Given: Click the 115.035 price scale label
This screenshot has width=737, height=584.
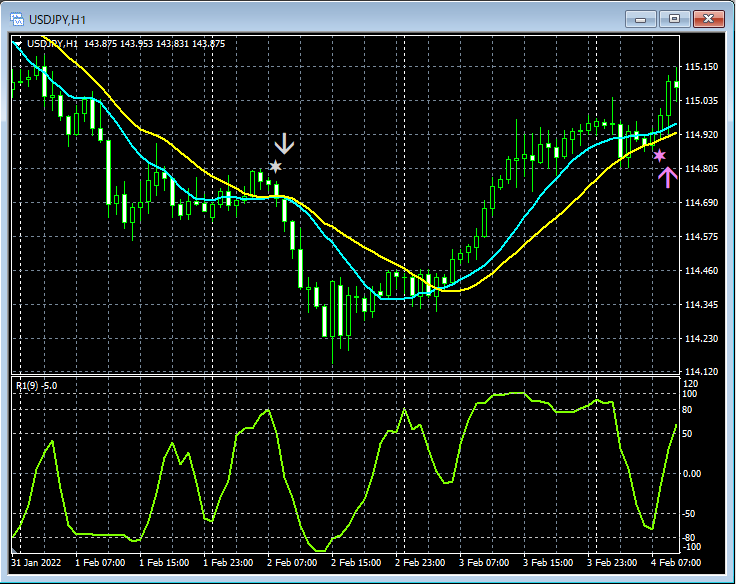Looking at the screenshot, I should (701, 101).
